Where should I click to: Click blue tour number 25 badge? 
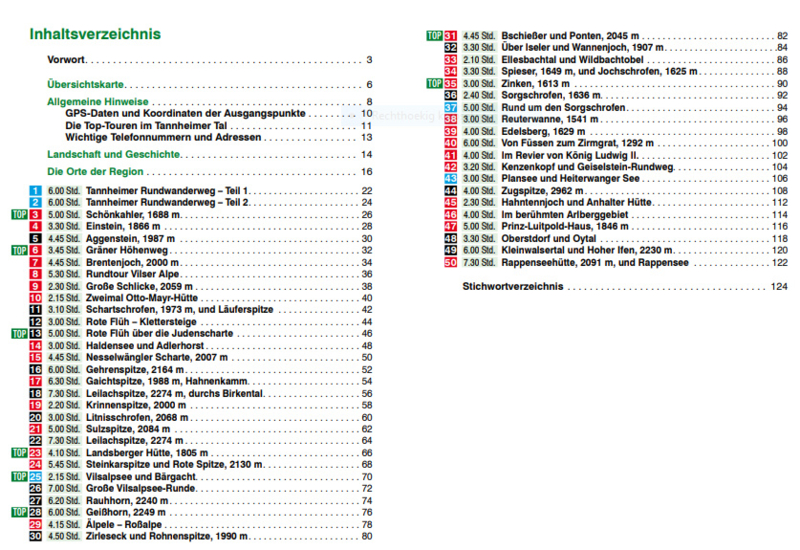point(35,477)
